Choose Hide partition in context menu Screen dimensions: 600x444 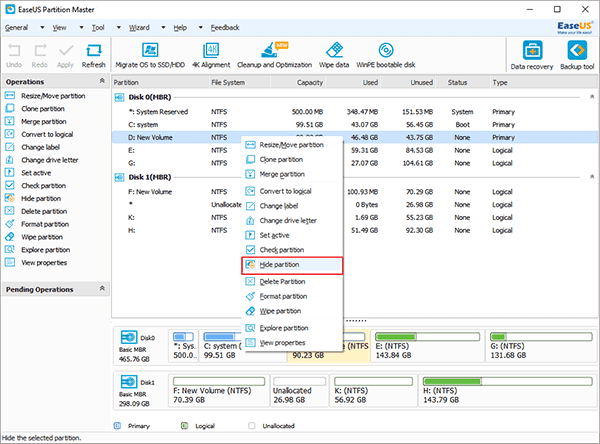point(280,265)
